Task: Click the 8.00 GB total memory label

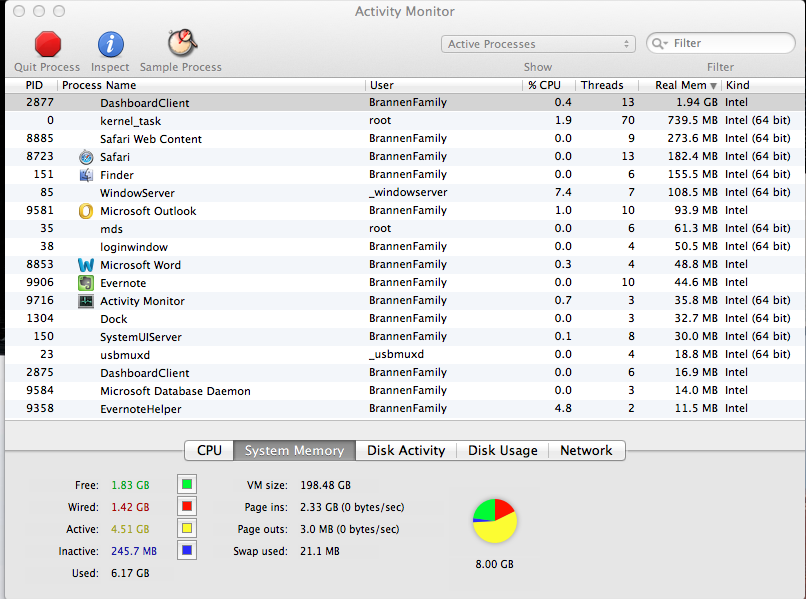Action: pos(494,564)
